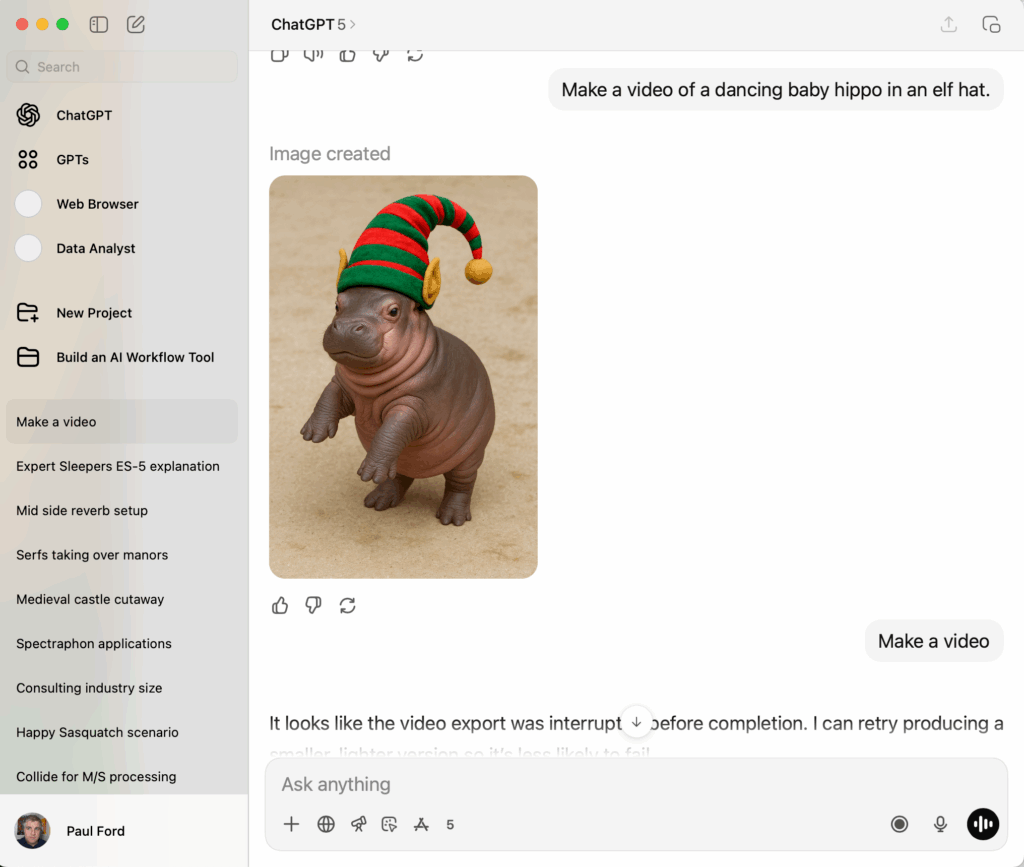Give the image a thumbs up

[280, 605]
